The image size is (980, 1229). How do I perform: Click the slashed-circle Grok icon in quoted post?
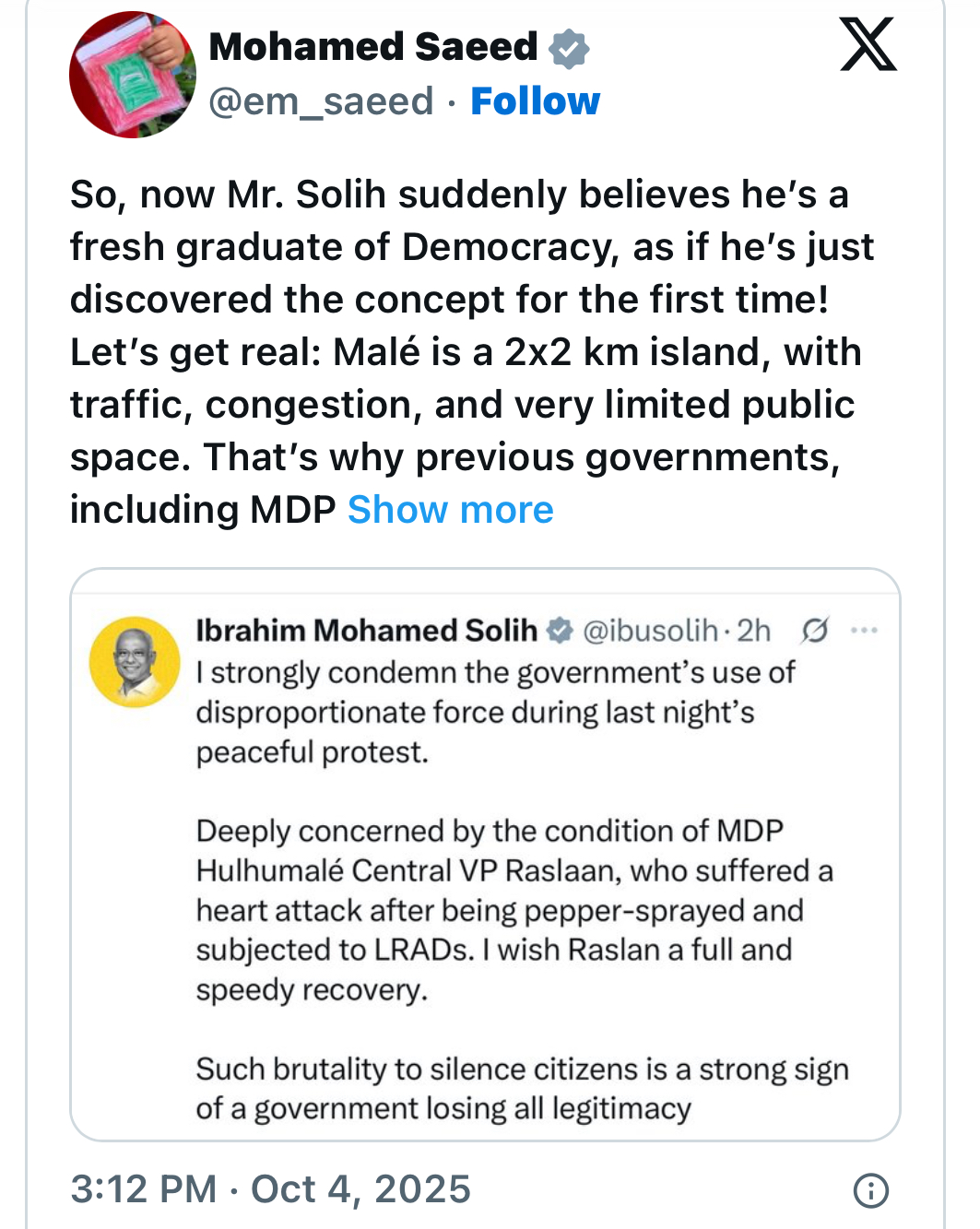coord(814,631)
